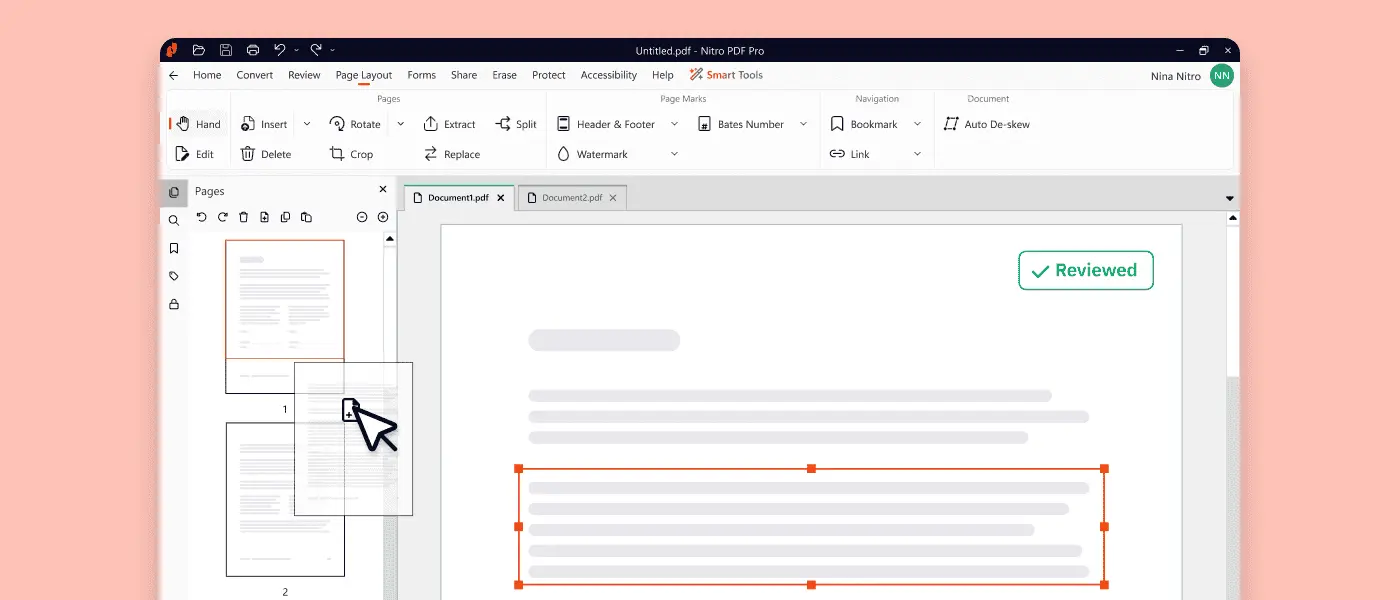Screen dimensions: 1400x600
Task: Expand Header & Footer dropdown arrow
Action: tap(674, 124)
